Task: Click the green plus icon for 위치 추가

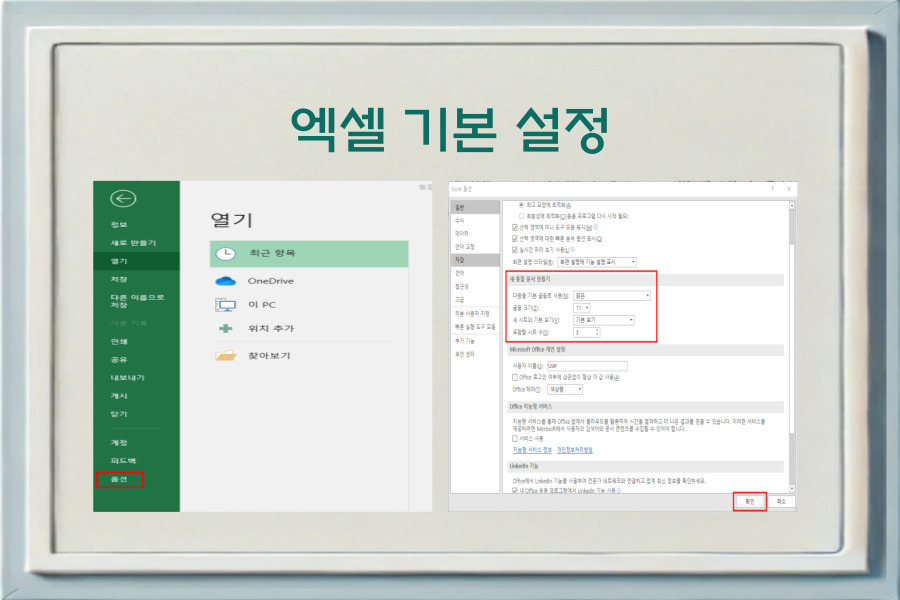Action: (226, 328)
